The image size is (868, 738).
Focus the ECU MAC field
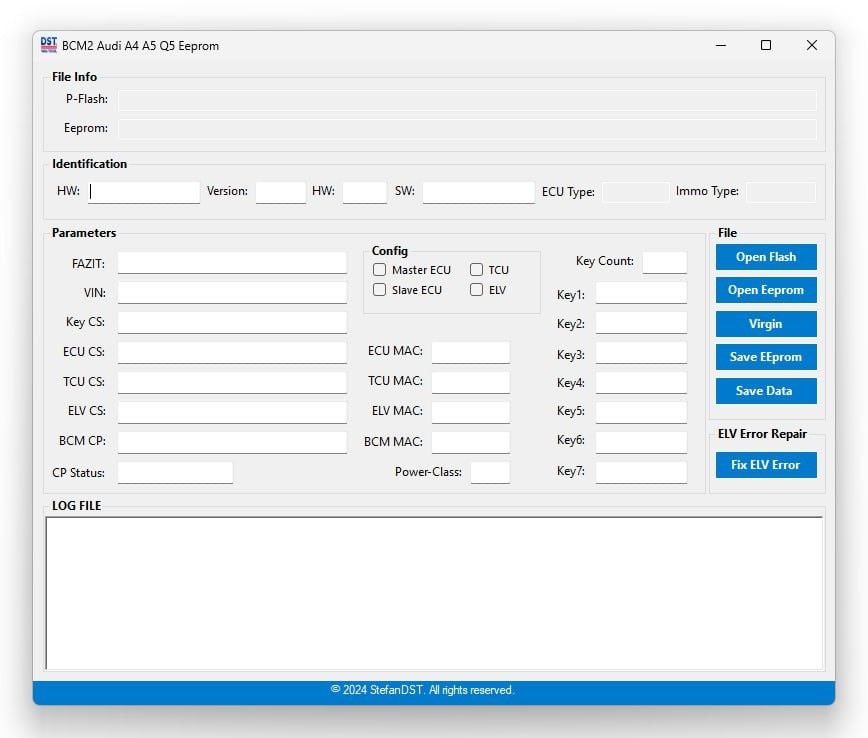470,352
